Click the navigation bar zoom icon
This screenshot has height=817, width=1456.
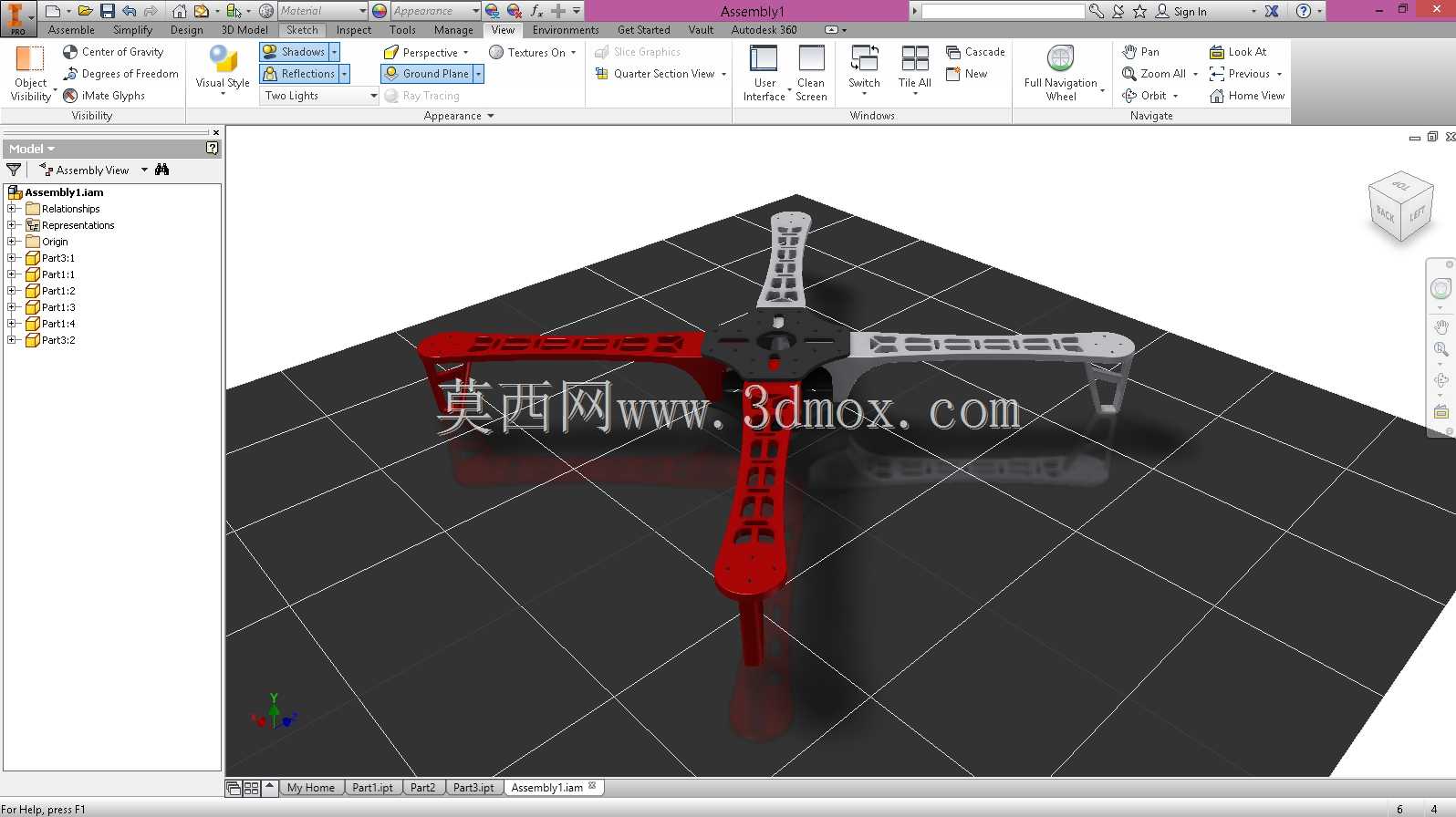(x=1440, y=349)
